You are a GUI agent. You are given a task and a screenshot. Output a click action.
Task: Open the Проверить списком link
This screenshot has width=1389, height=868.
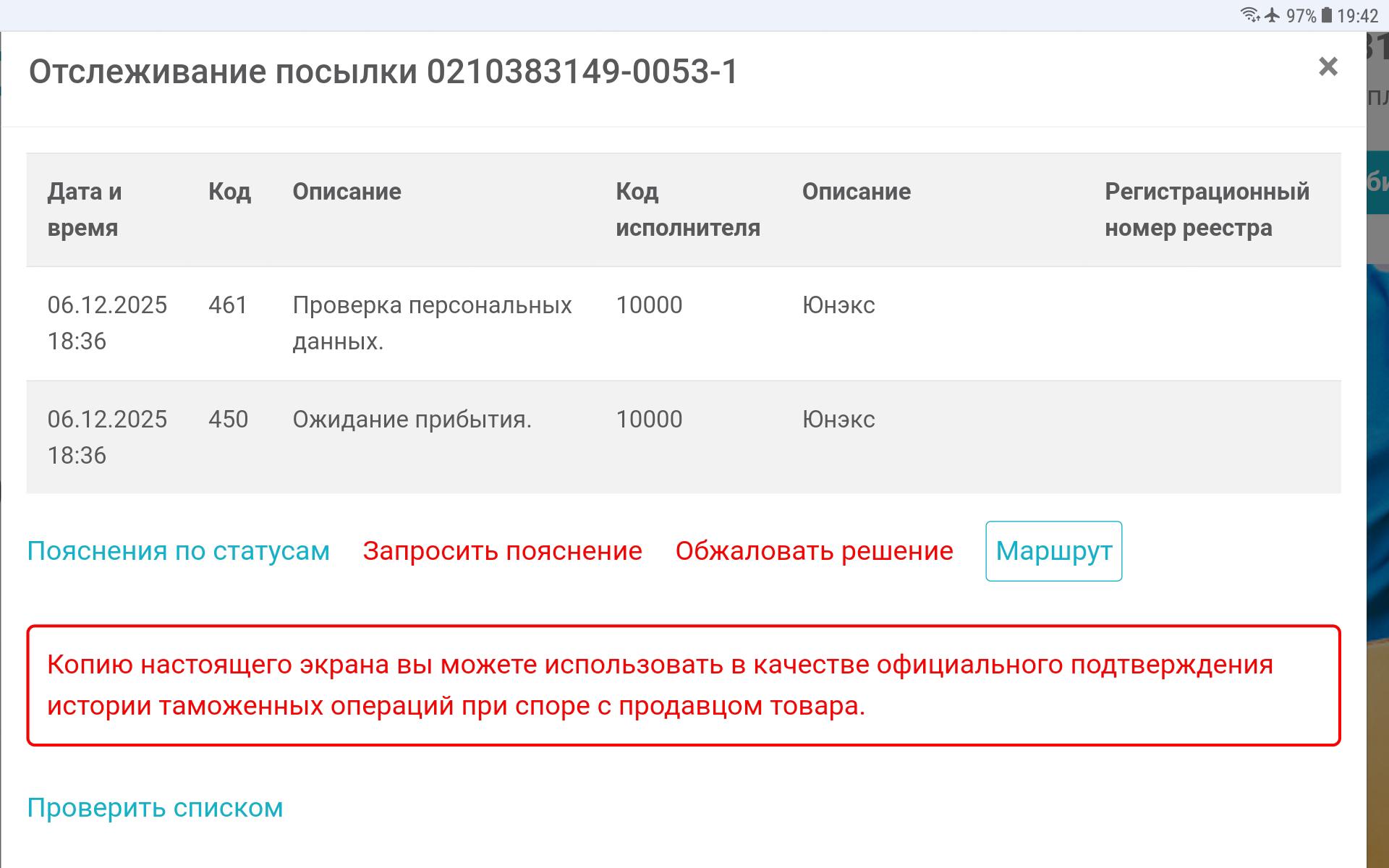tap(155, 808)
